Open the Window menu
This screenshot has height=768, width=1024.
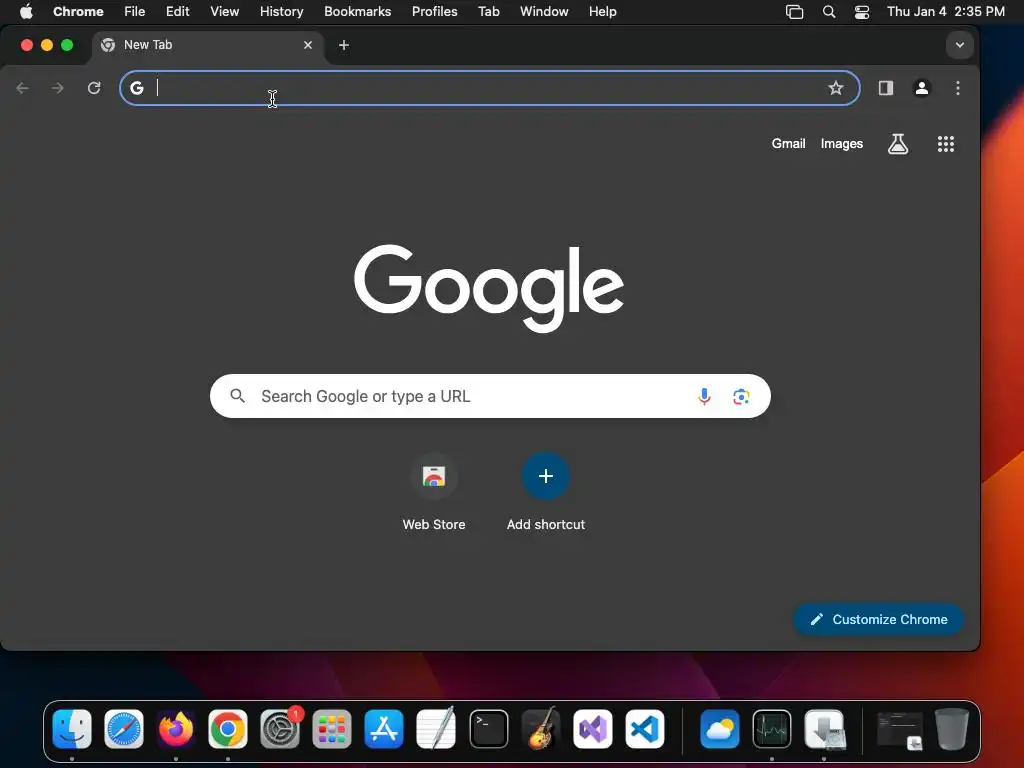[x=544, y=12]
